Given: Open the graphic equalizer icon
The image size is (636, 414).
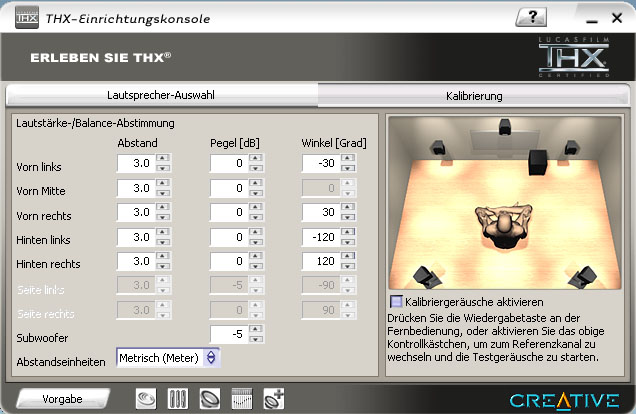Looking at the screenshot, I should click(x=242, y=399).
